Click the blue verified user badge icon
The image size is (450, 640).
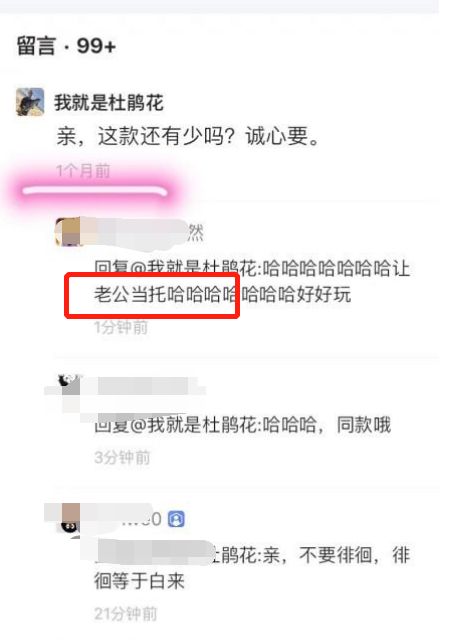(x=176, y=519)
